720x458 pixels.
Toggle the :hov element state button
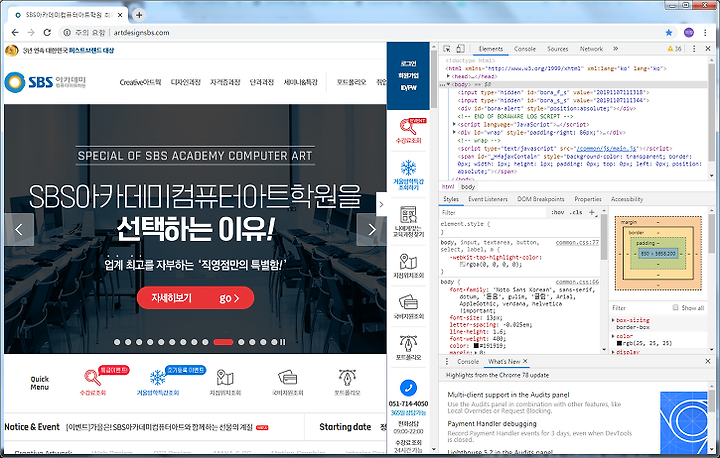tap(557, 212)
